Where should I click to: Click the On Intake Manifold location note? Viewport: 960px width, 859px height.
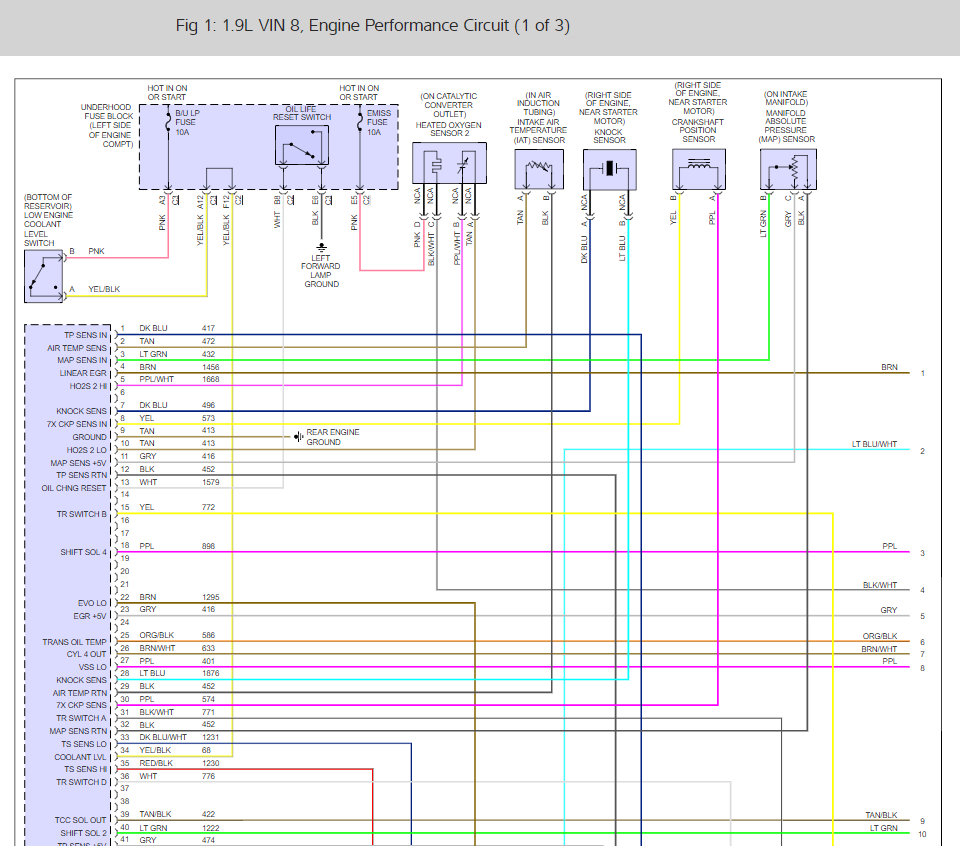click(x=786, y=98)
